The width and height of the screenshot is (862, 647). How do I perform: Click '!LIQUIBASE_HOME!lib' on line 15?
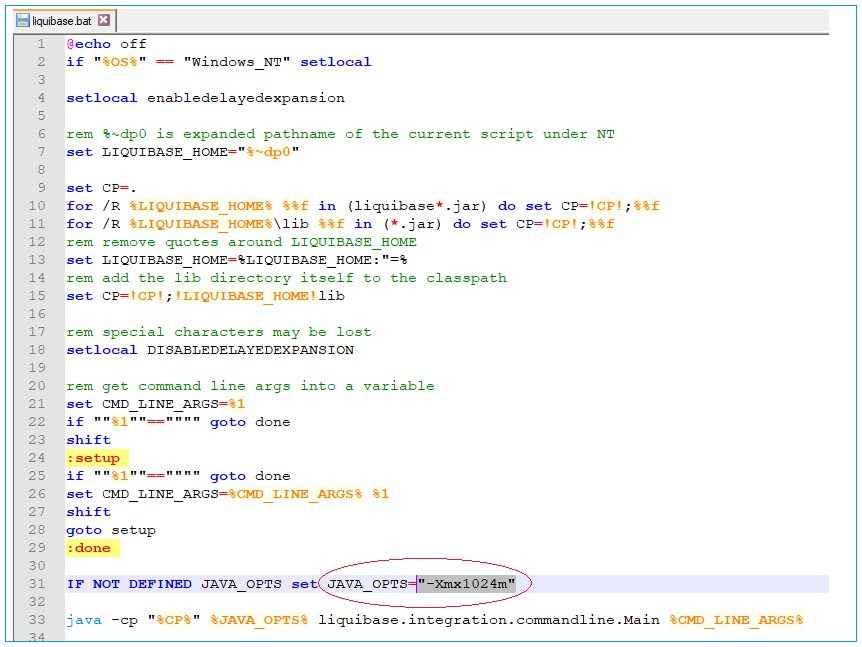click(x=259, y=296)
